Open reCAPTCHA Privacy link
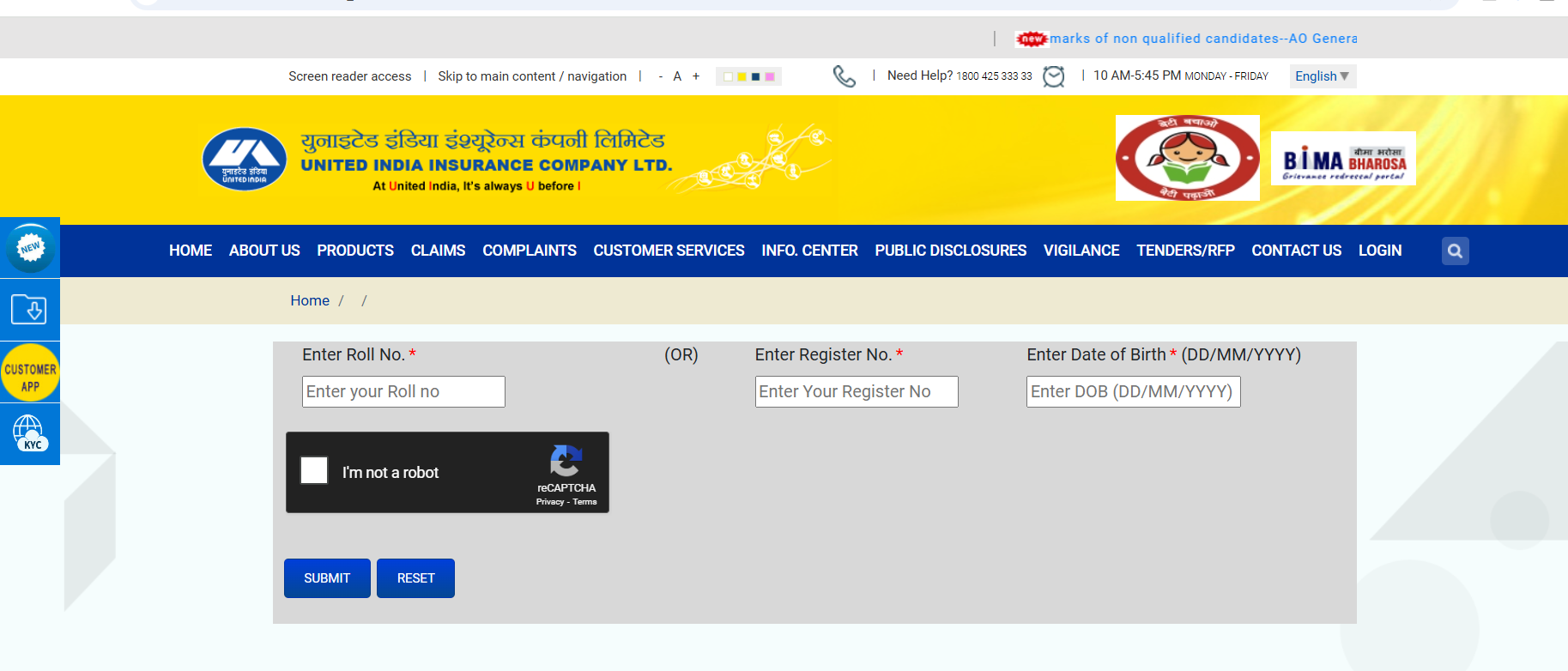The height and width of the screenshot is (671, 1568). 550,502
